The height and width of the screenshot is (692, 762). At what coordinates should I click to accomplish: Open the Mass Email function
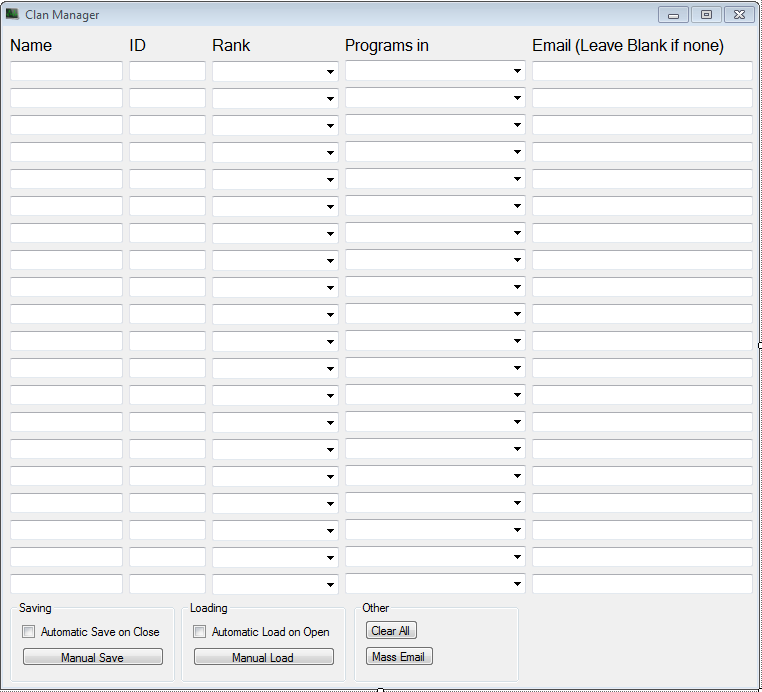click(x=398, y=657)
